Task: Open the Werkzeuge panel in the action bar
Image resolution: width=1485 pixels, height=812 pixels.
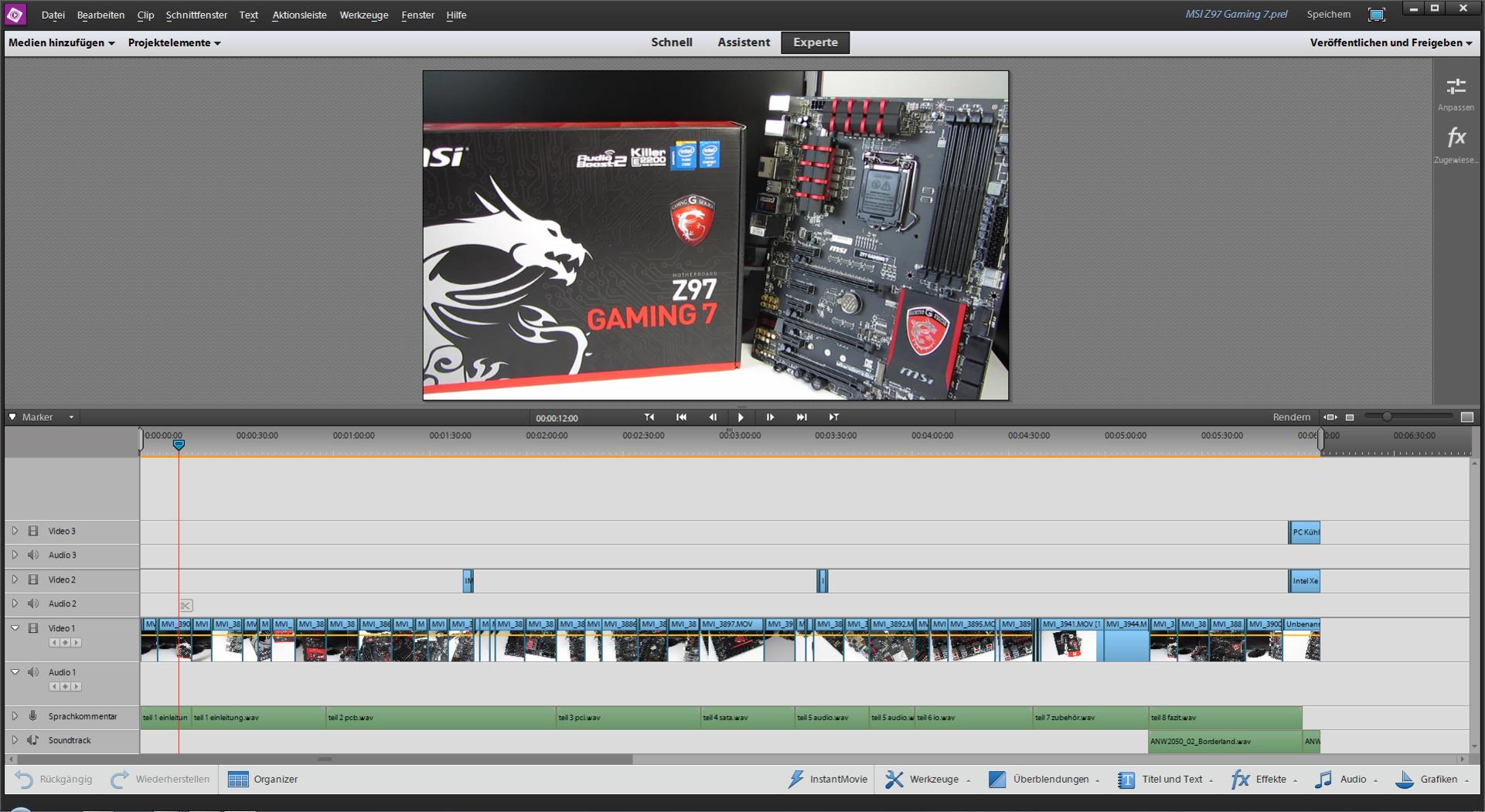Action: tap(928, 780)
